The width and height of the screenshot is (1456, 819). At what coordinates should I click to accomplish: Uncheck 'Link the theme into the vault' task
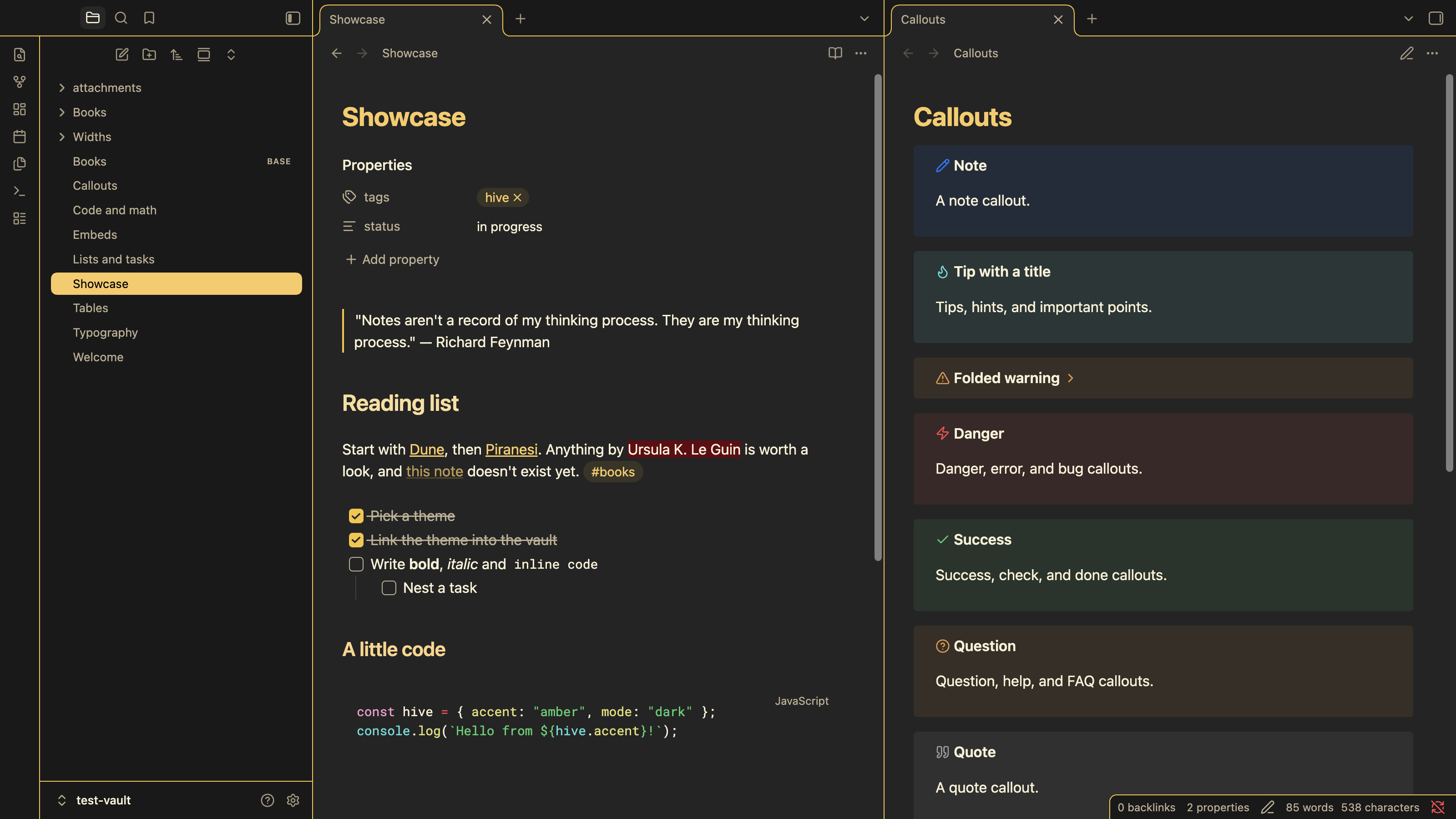tap(356, 541)
